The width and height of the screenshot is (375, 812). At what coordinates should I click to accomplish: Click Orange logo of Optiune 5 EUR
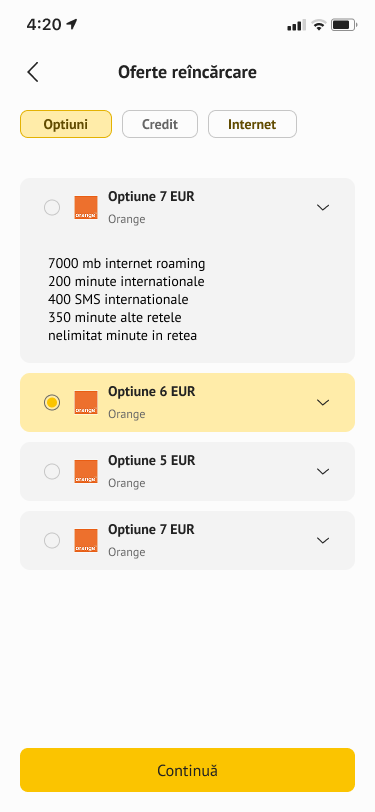(x=85, y=471)
